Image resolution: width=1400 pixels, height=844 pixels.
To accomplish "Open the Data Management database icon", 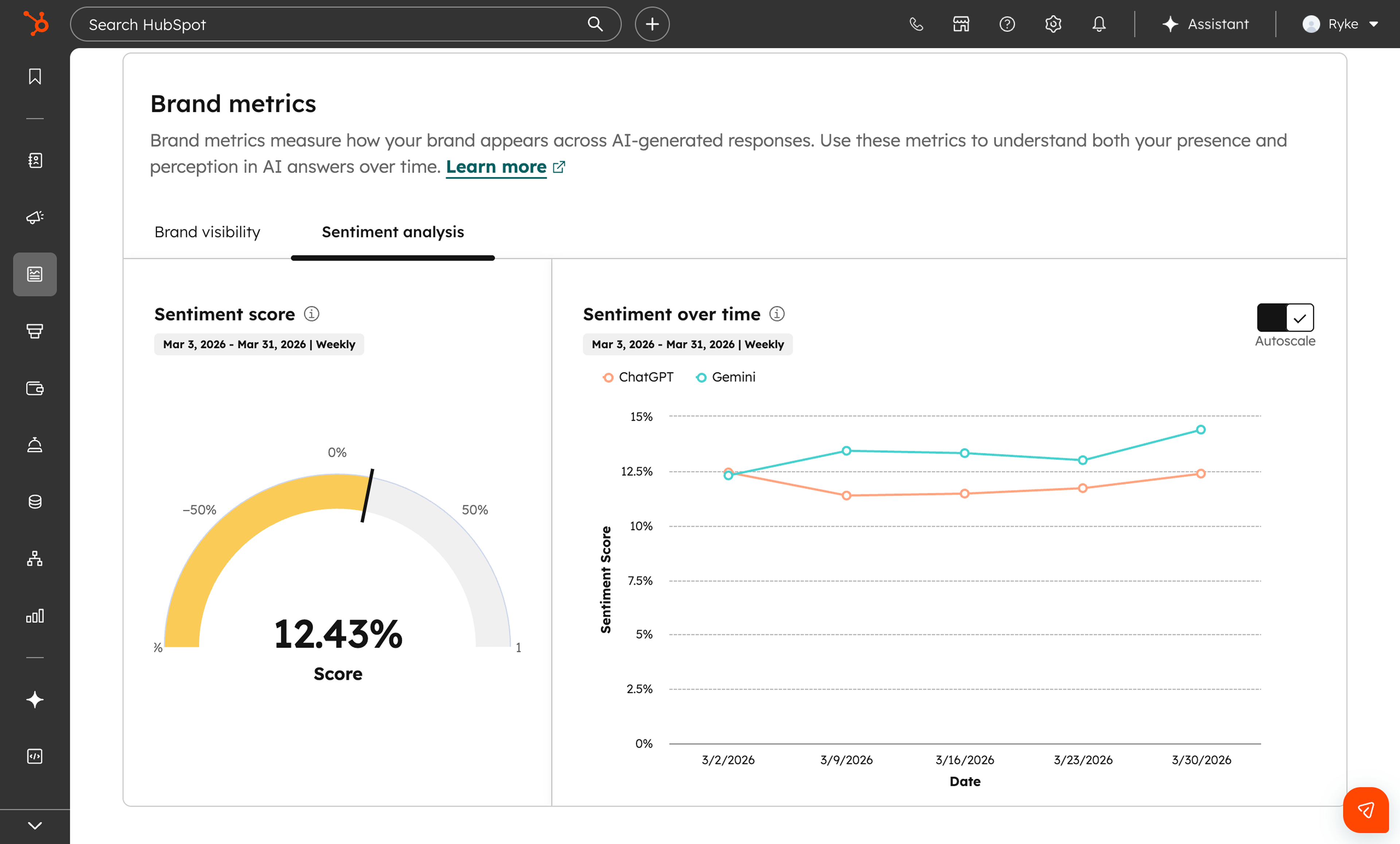I will (35, 501).
